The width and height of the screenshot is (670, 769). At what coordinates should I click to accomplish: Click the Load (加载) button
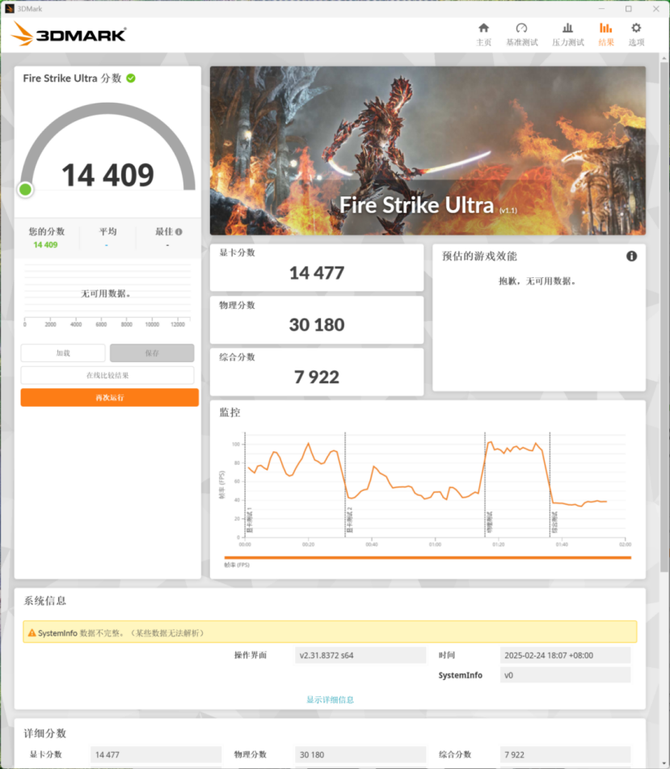[x=63, y=353]
